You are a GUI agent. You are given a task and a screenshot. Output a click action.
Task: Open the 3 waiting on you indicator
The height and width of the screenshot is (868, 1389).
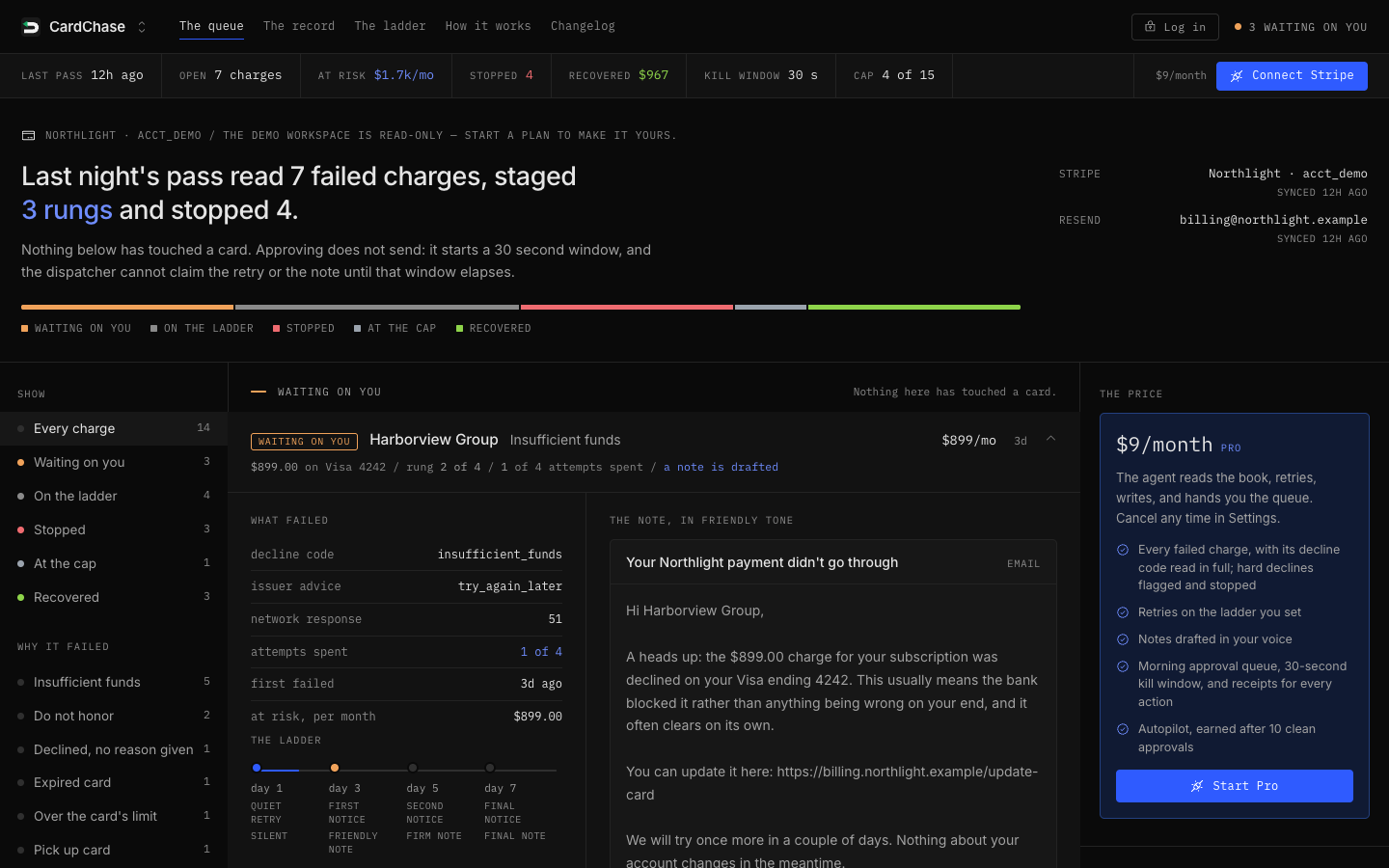[1301, 27]
